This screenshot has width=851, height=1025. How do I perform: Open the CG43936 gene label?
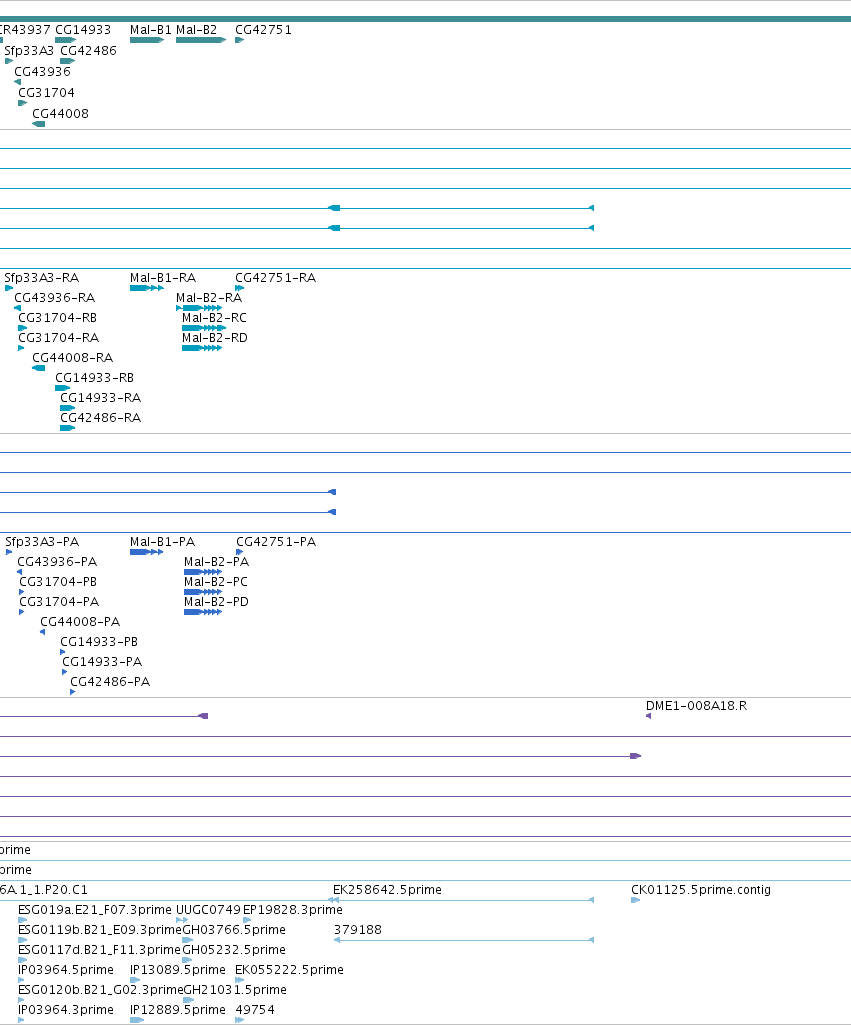pyautogui.click(x=42, y=72)
